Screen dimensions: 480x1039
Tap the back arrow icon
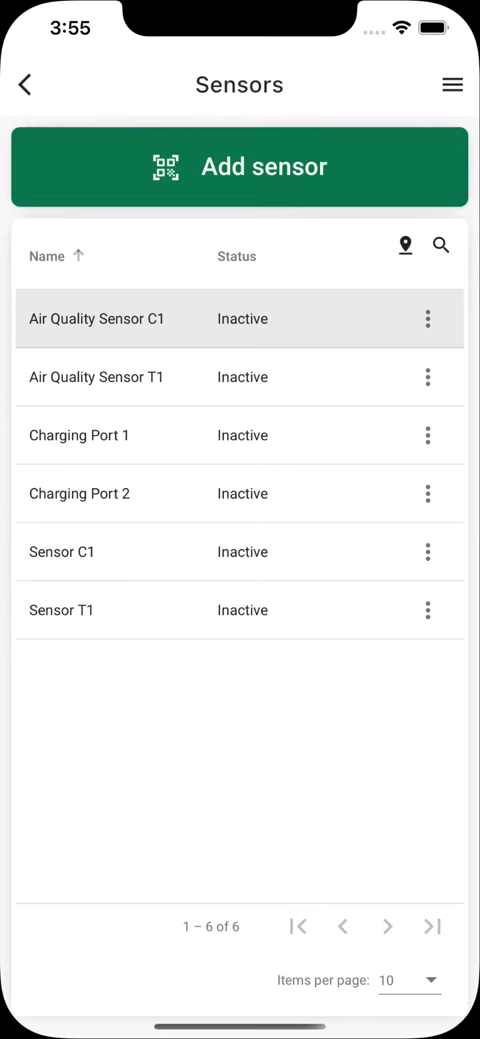click(25, 85)
